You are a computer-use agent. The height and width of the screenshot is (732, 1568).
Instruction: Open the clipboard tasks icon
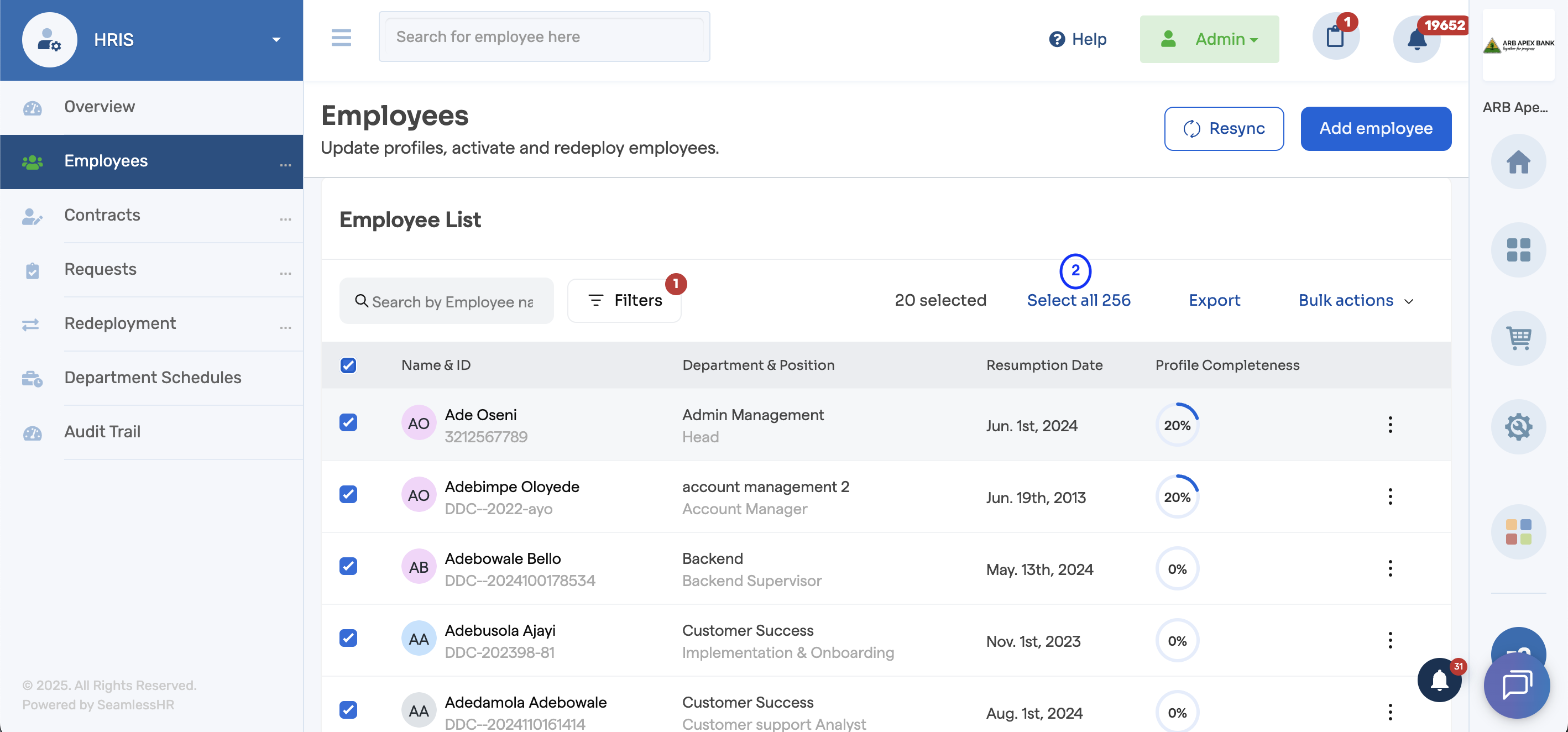[1335, 37]
